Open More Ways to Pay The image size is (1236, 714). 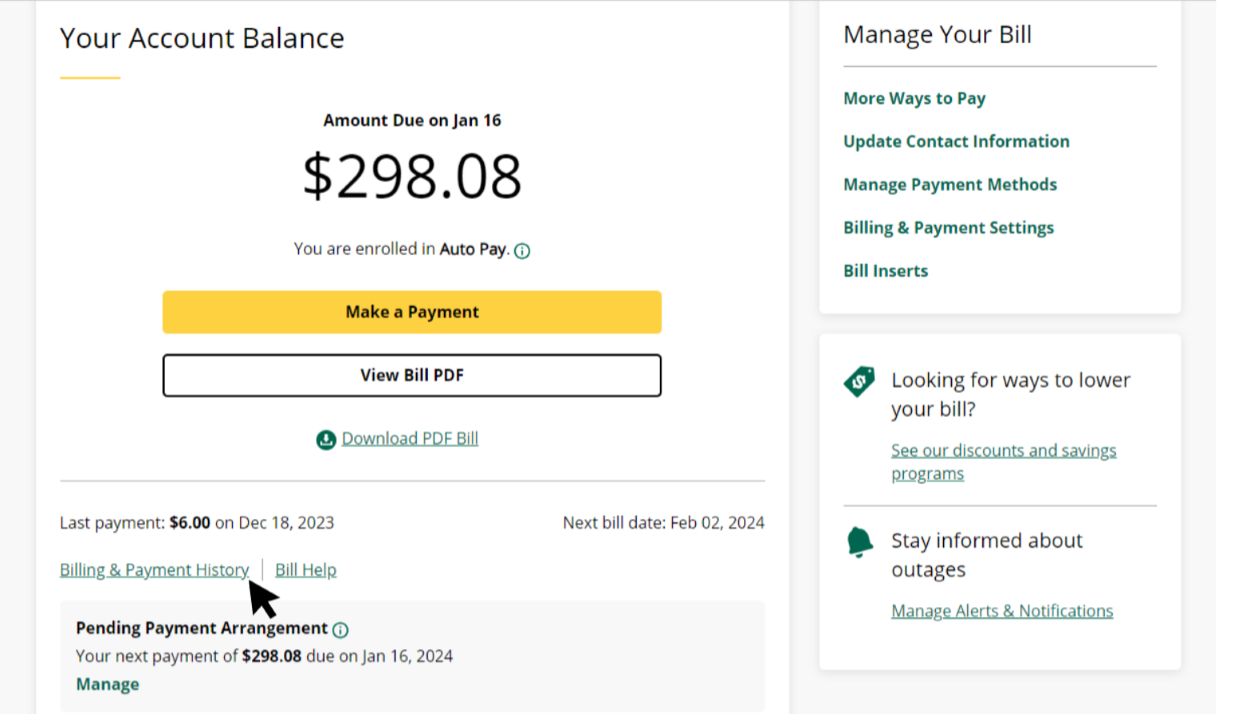click(x=914, y=98)
